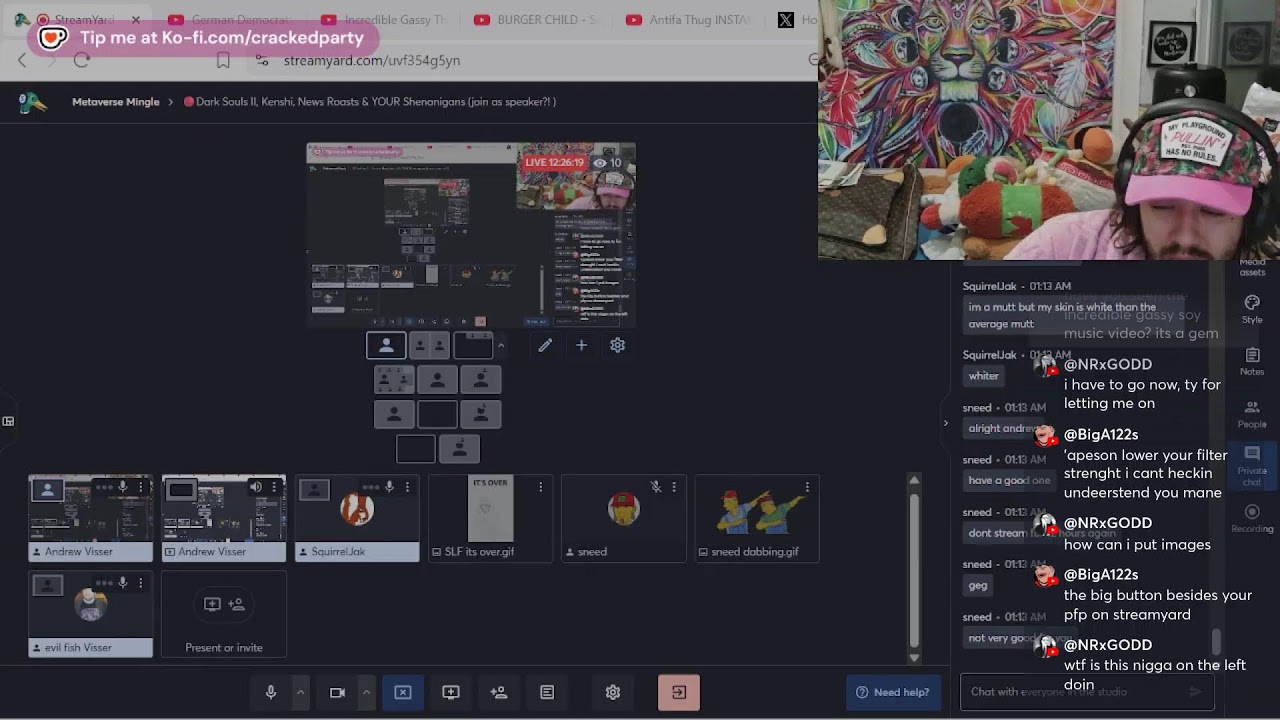The width and height of the screenshot is (1280, 720).
Task: Toggle evil fish Visser's microphone icon
Action: 122,583
